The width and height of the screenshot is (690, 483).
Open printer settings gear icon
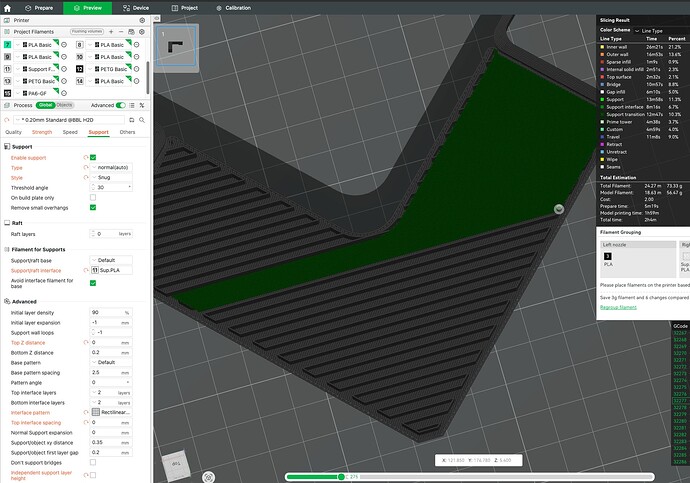coord(142,20)
